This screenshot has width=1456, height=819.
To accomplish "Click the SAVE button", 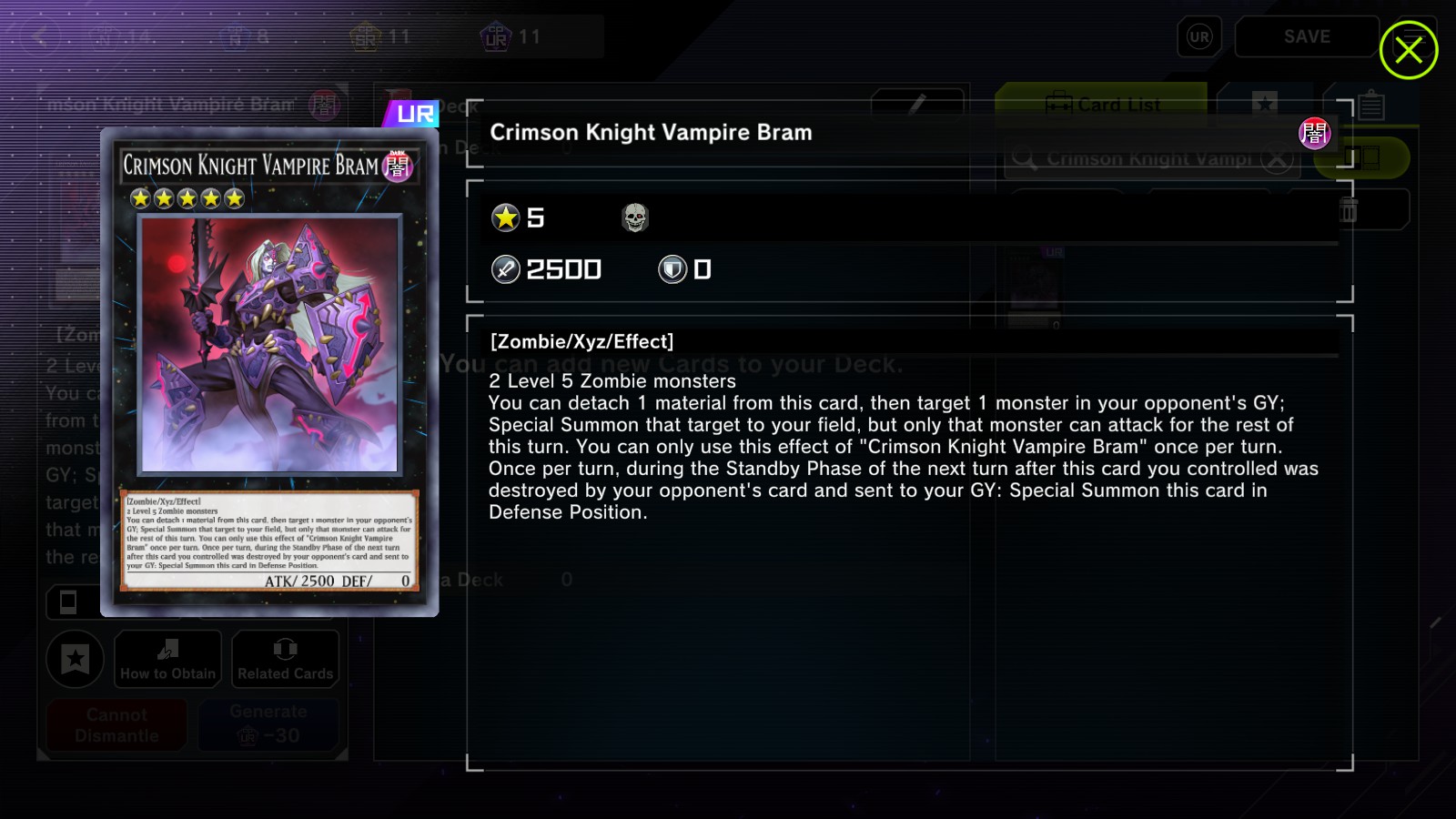I will pyautogui.click(x=1307, y=36).
